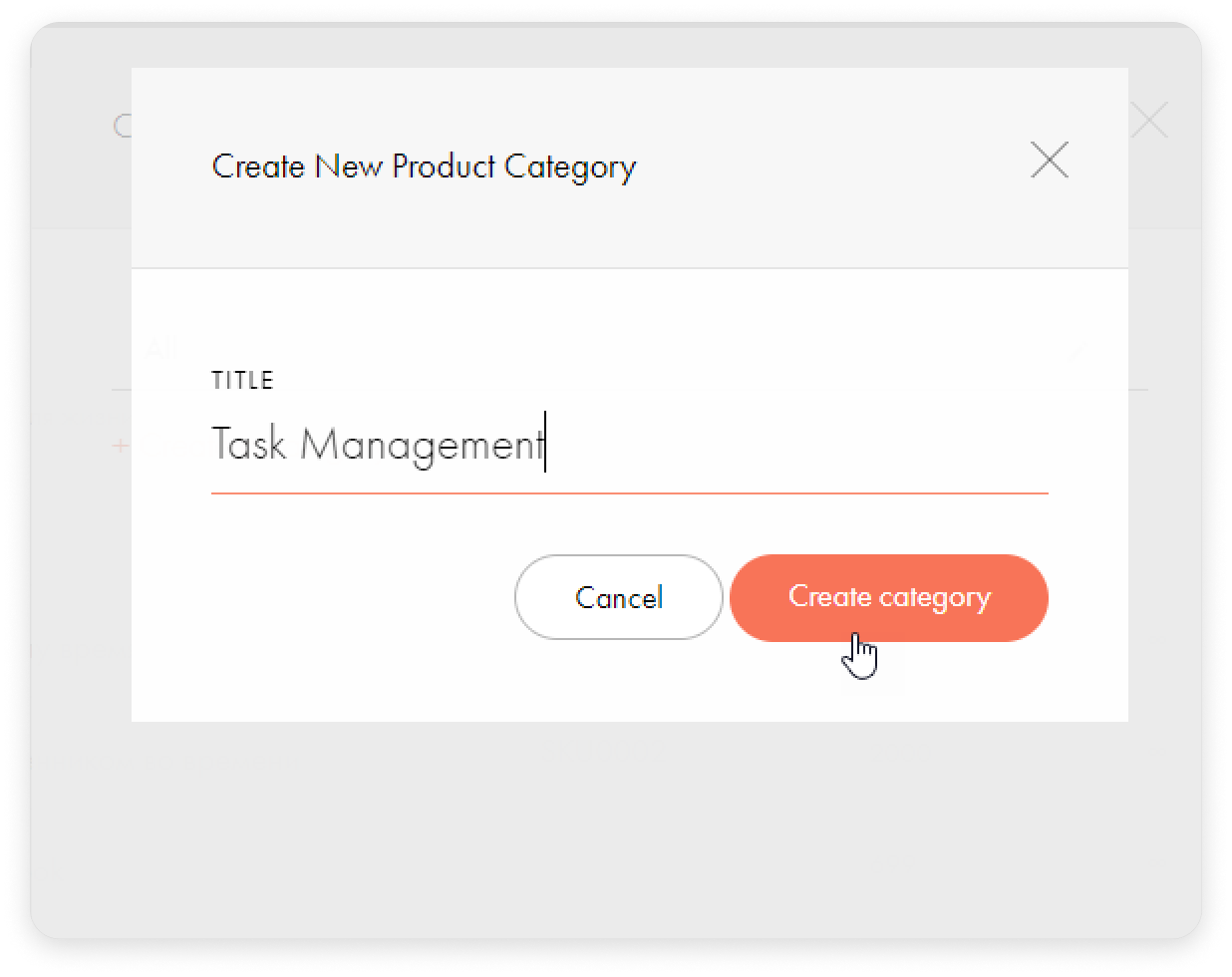Click the Cancel button
Image resolution: width=1232 pixels, height=977 pixels.
pyautogui.click(x=618, y=597)
